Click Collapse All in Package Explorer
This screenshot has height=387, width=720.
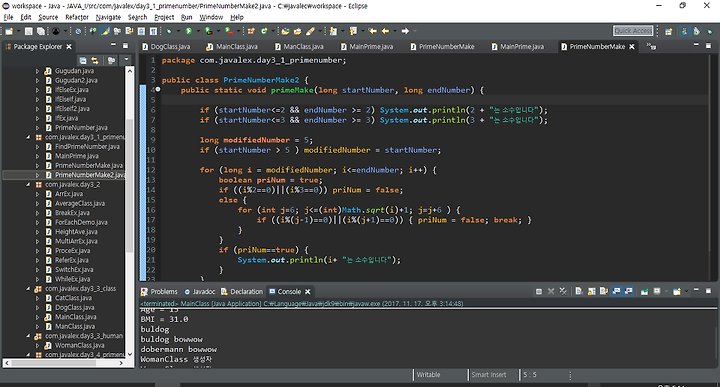[83, 60]
